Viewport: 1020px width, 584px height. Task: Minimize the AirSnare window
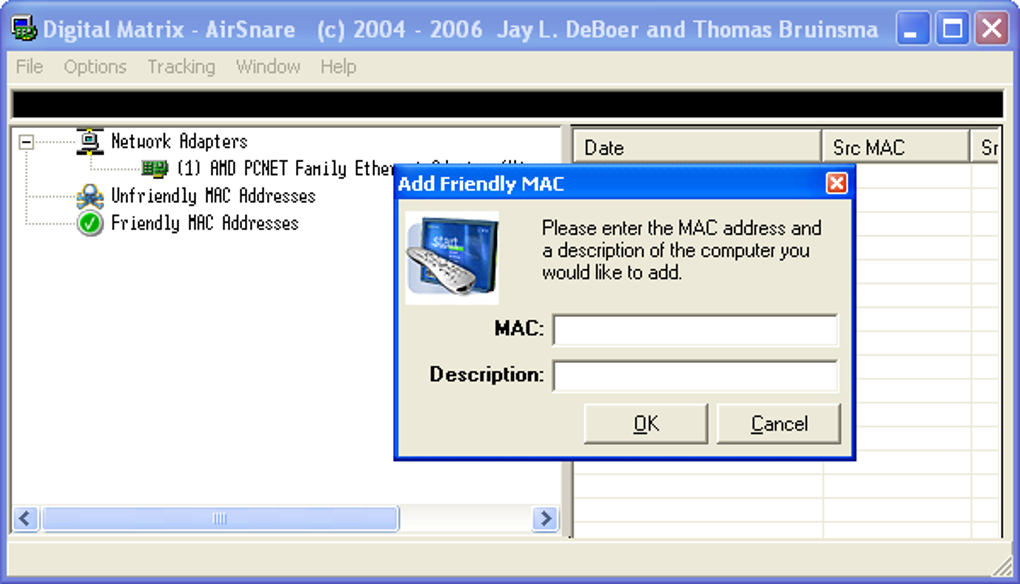click(912, 29)
